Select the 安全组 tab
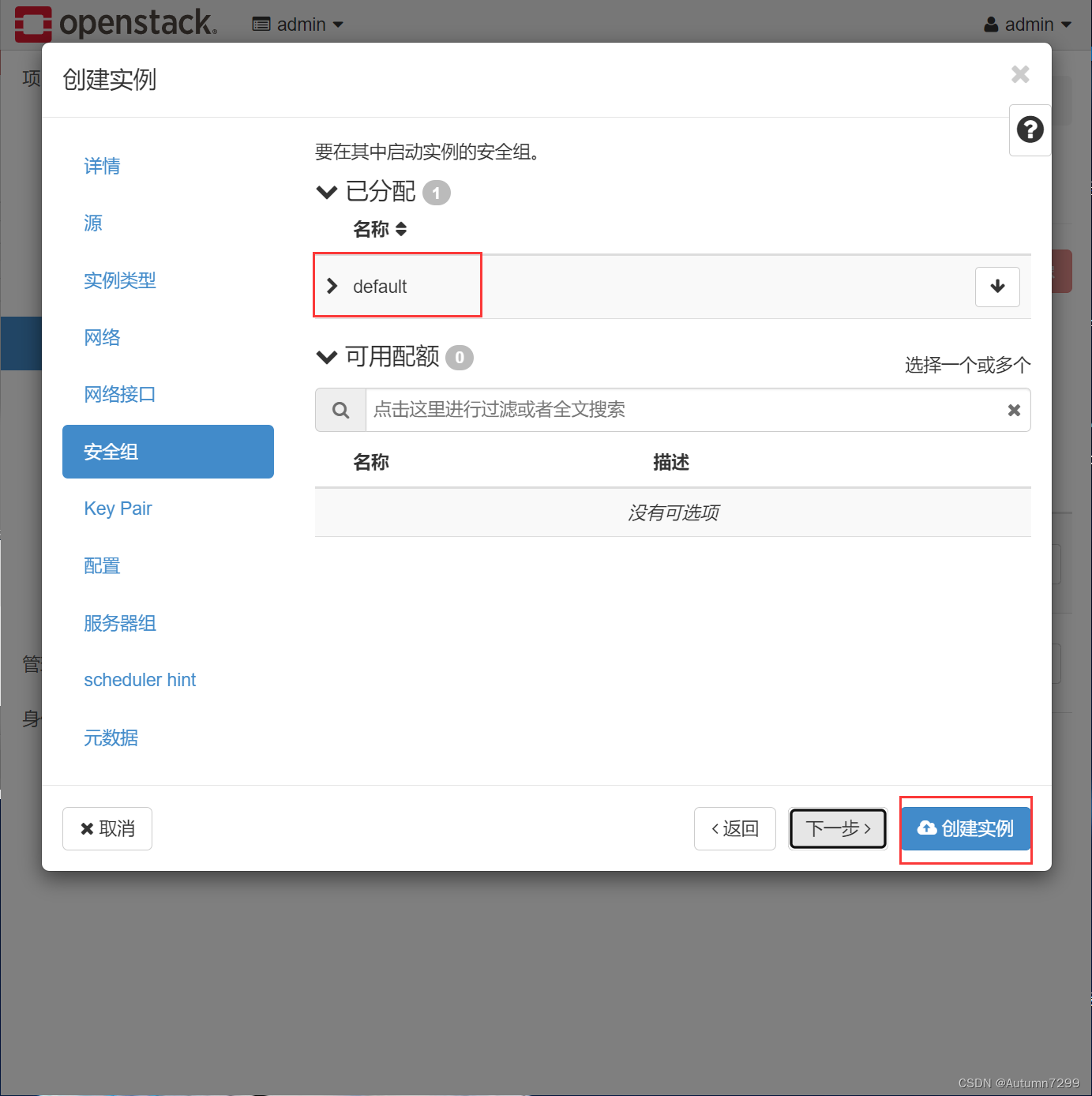The image size is (1092, 1096). pos(167,452)
